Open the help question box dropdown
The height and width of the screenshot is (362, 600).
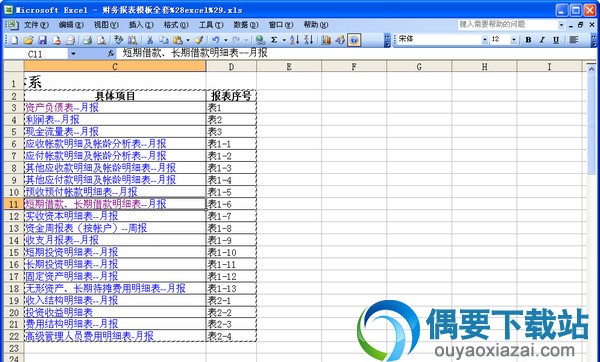click(561, 25)
